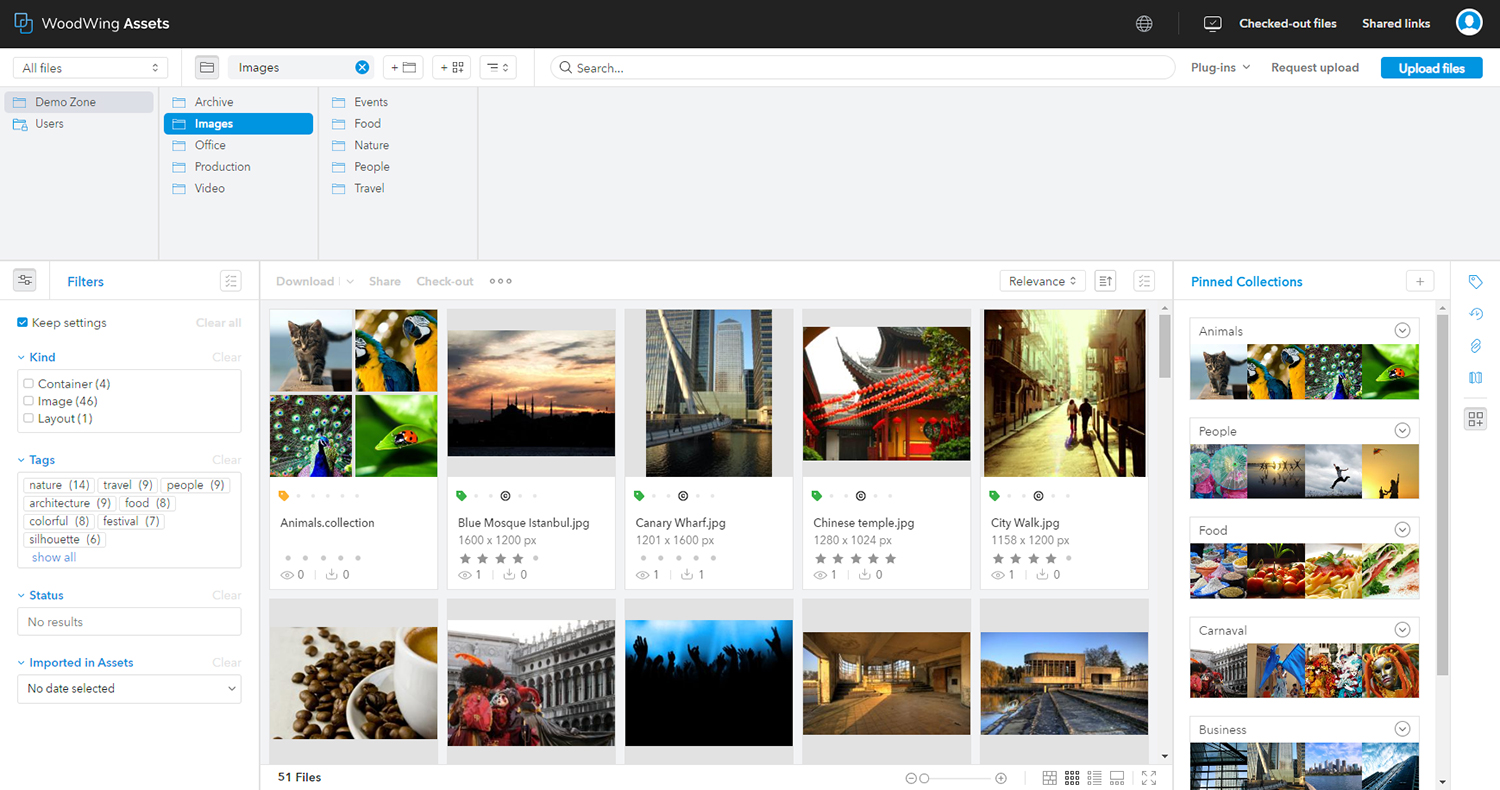Screen dimensions: 1500x790
Task: Open the Nature subfolder
Action: (x=398, y=145)
